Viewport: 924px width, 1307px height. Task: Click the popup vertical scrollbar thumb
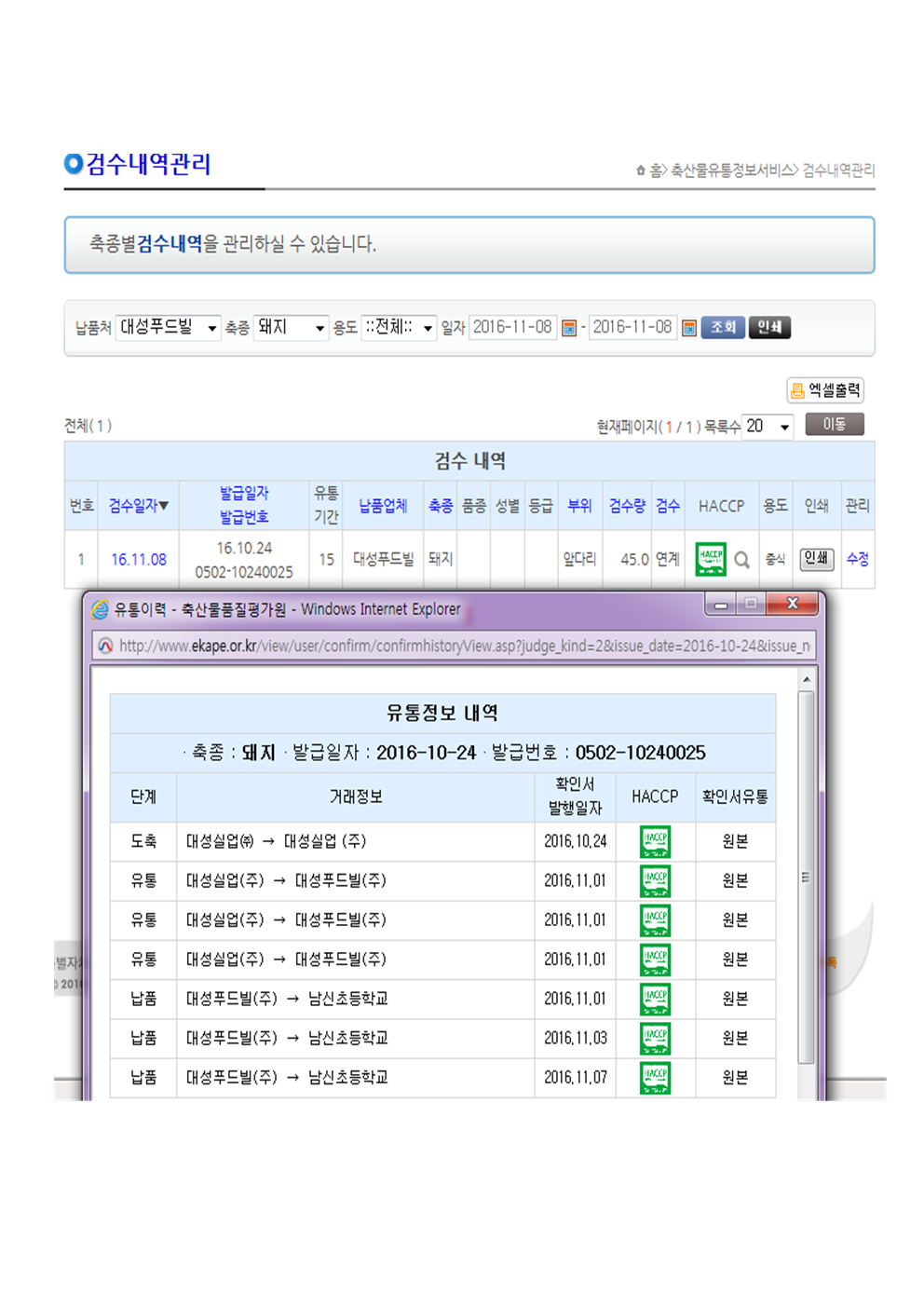click(x=807, y=877)
